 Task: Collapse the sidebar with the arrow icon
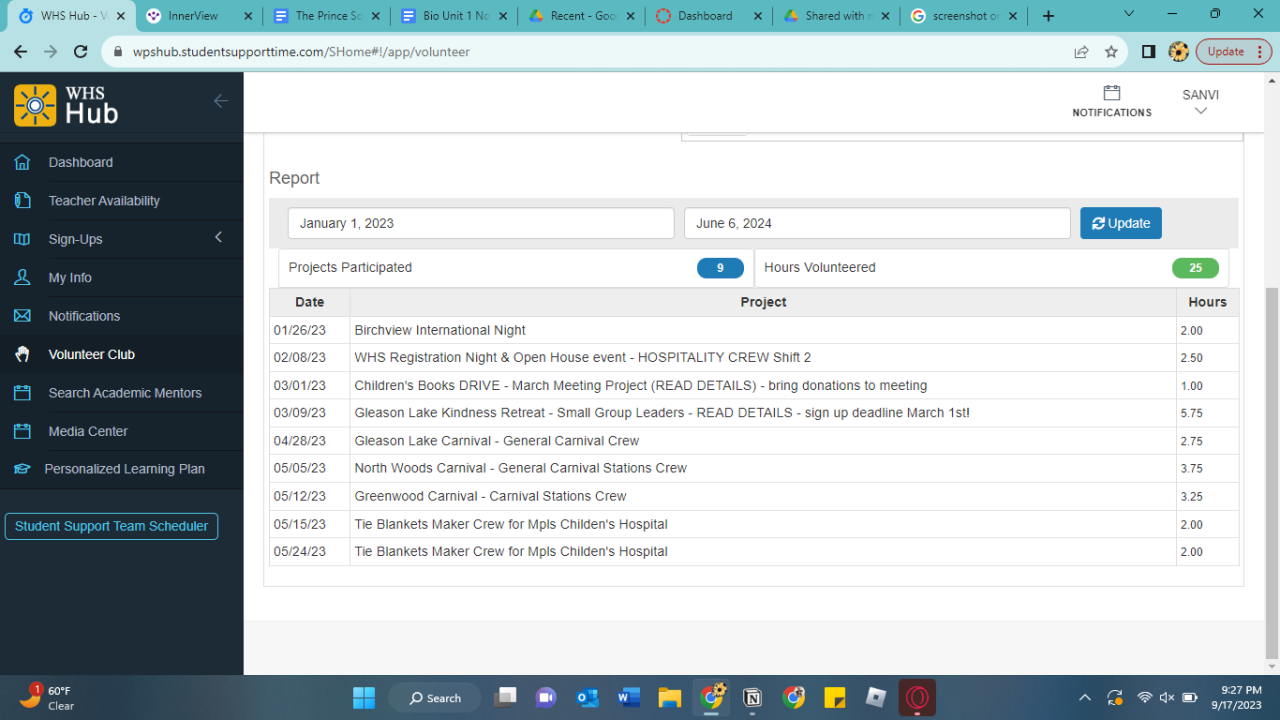coord(221,101)
